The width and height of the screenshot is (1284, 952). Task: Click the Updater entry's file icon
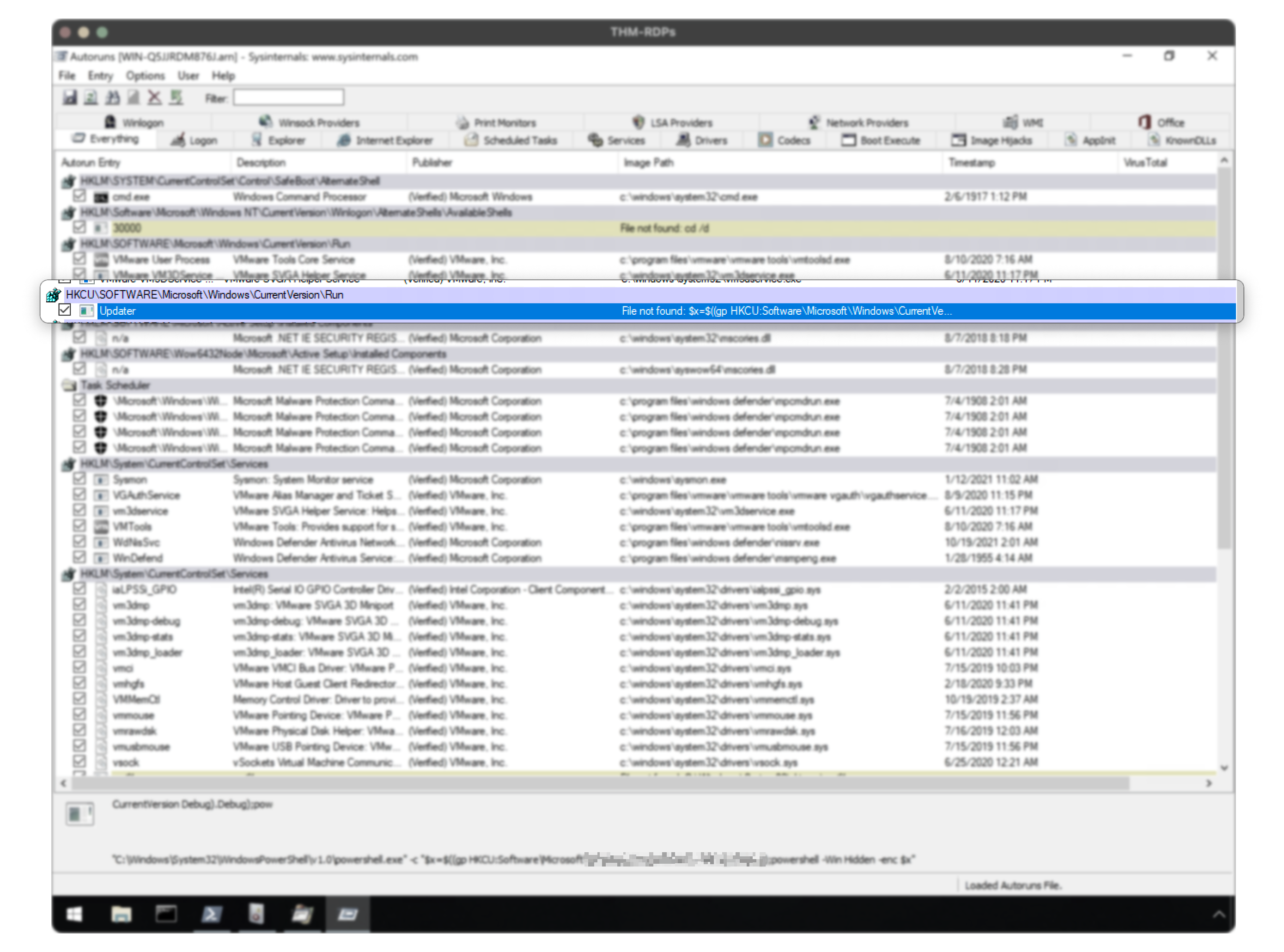(x=86, y=311)
